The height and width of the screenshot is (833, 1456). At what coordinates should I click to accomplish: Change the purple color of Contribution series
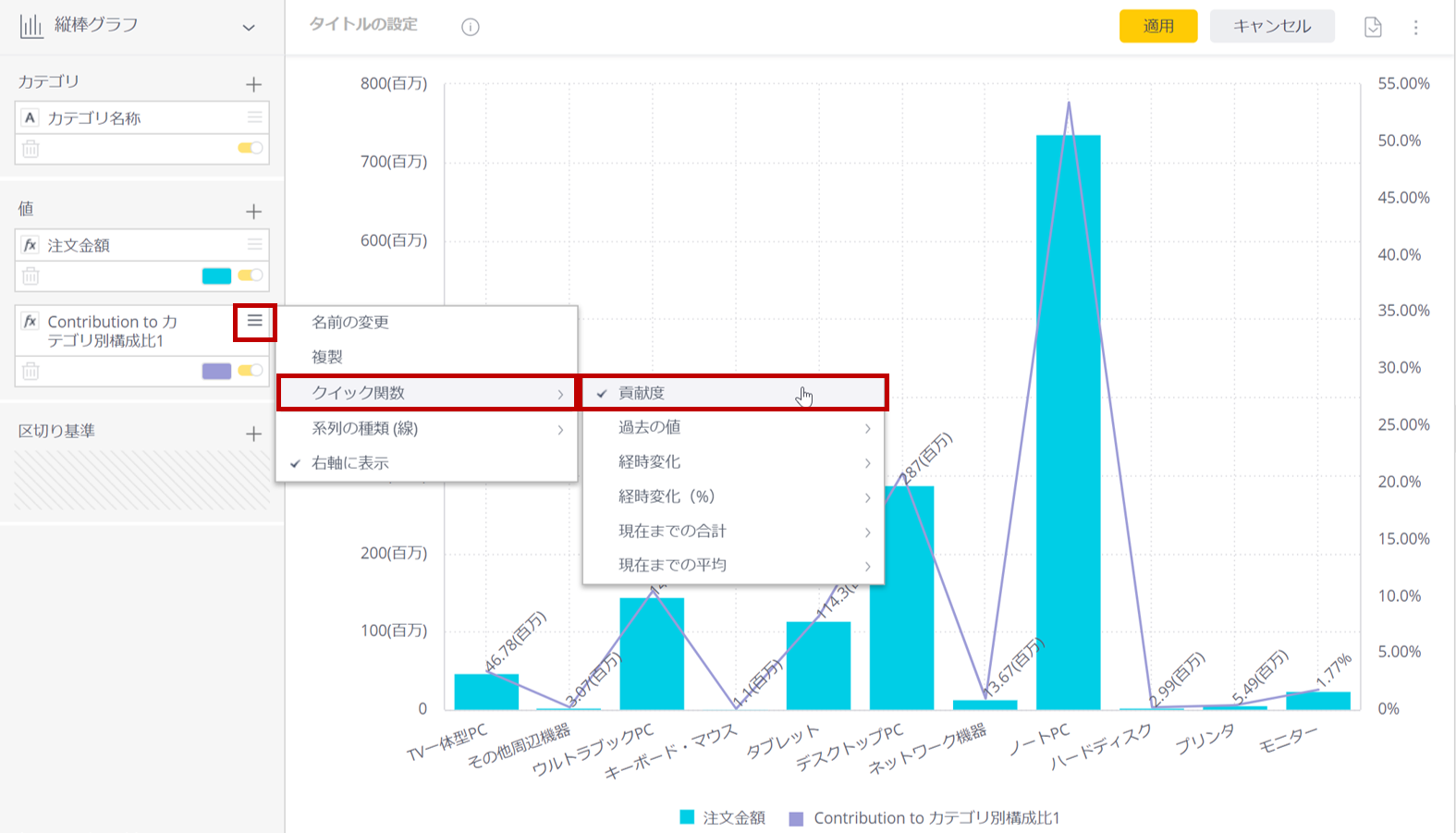216,371
